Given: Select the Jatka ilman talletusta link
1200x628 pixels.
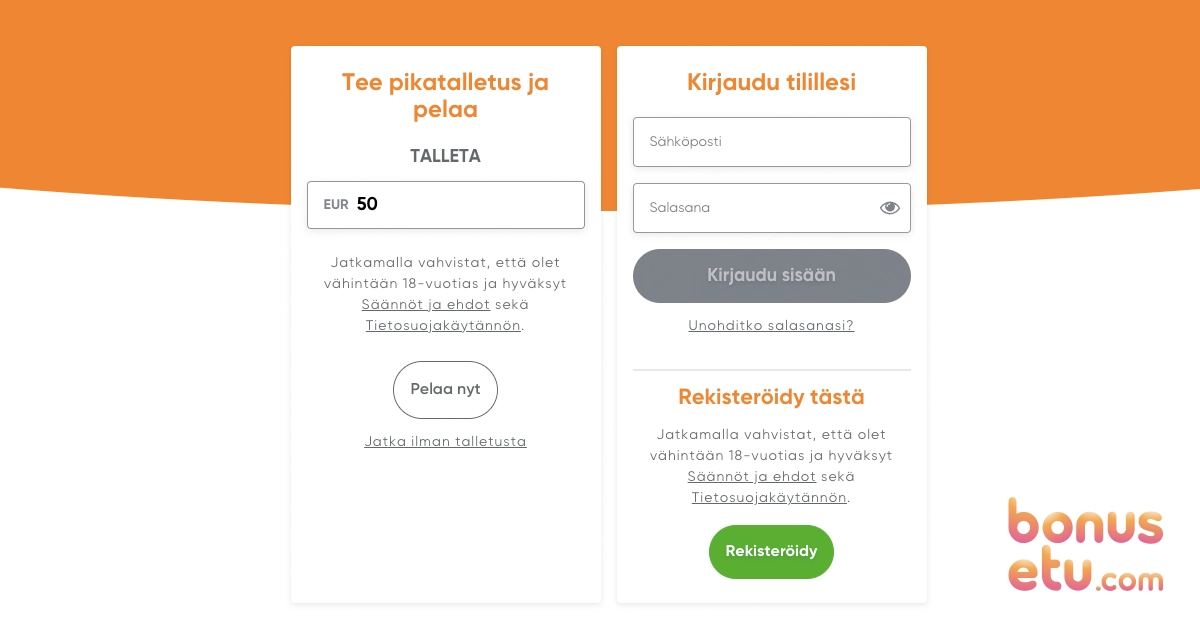Looking at the screenshot, I should 445,442.
